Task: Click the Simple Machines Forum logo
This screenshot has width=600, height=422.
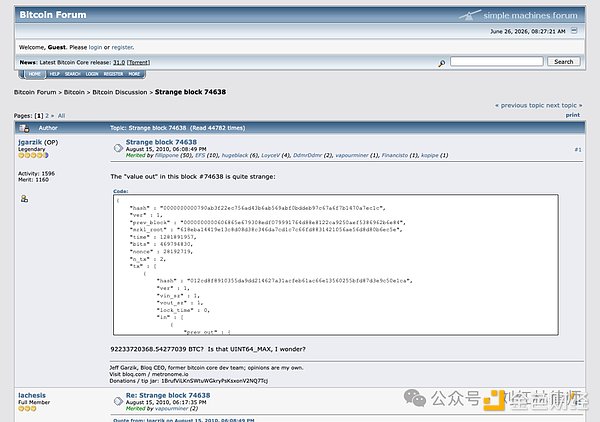Action: [518, 15]
